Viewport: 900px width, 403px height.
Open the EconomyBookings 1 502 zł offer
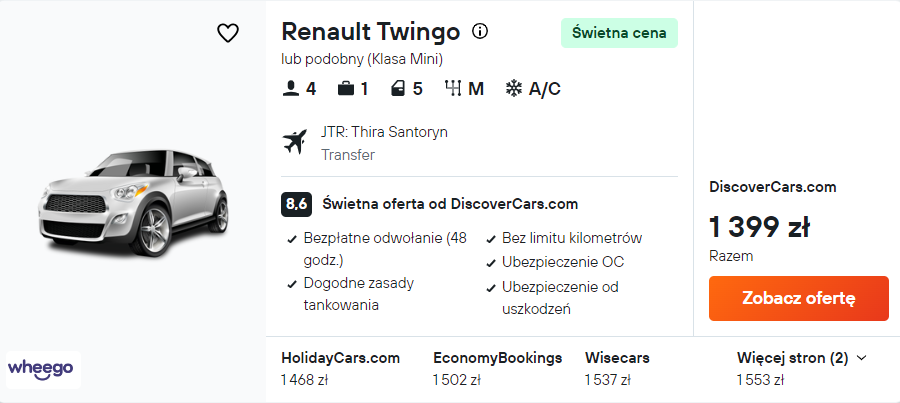(x=497, y=368)
